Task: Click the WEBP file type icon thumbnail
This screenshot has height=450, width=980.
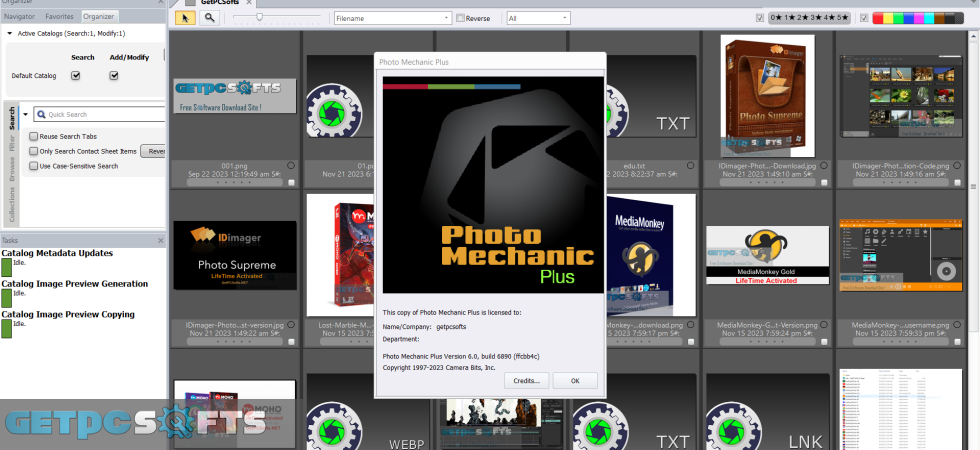Action: coord(368,411)
